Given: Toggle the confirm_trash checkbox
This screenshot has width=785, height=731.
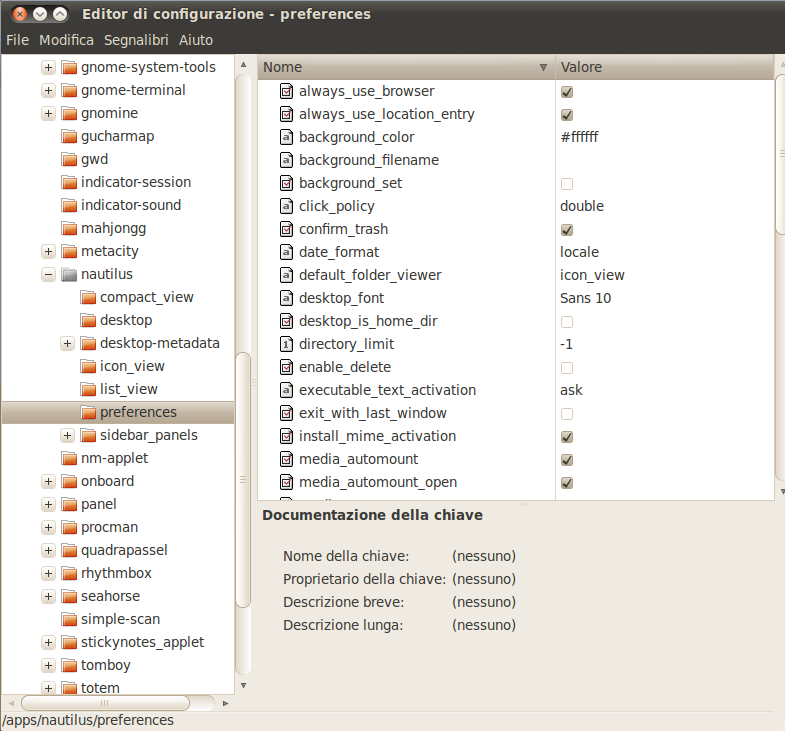Looking at the screenshot, I should pos(567,230).
